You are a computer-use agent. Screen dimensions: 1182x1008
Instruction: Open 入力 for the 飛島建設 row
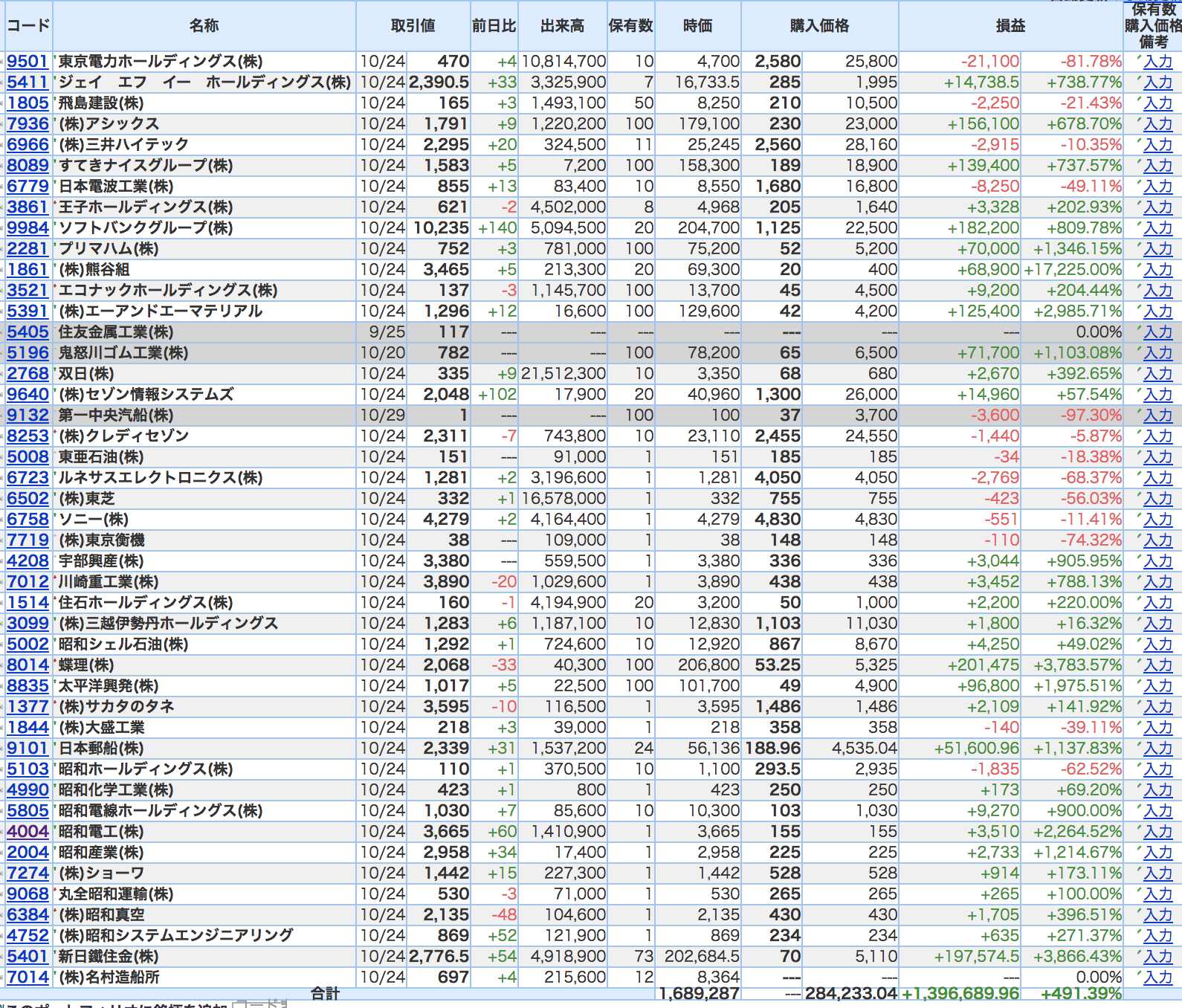1157,103
